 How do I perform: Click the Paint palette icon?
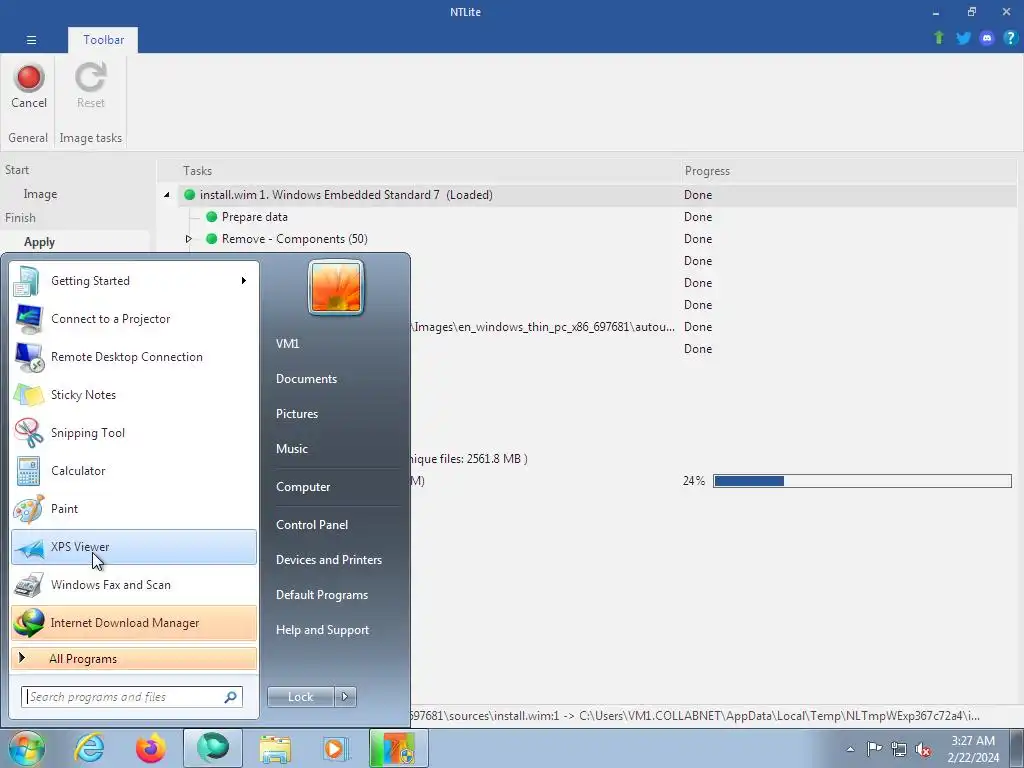29,509
